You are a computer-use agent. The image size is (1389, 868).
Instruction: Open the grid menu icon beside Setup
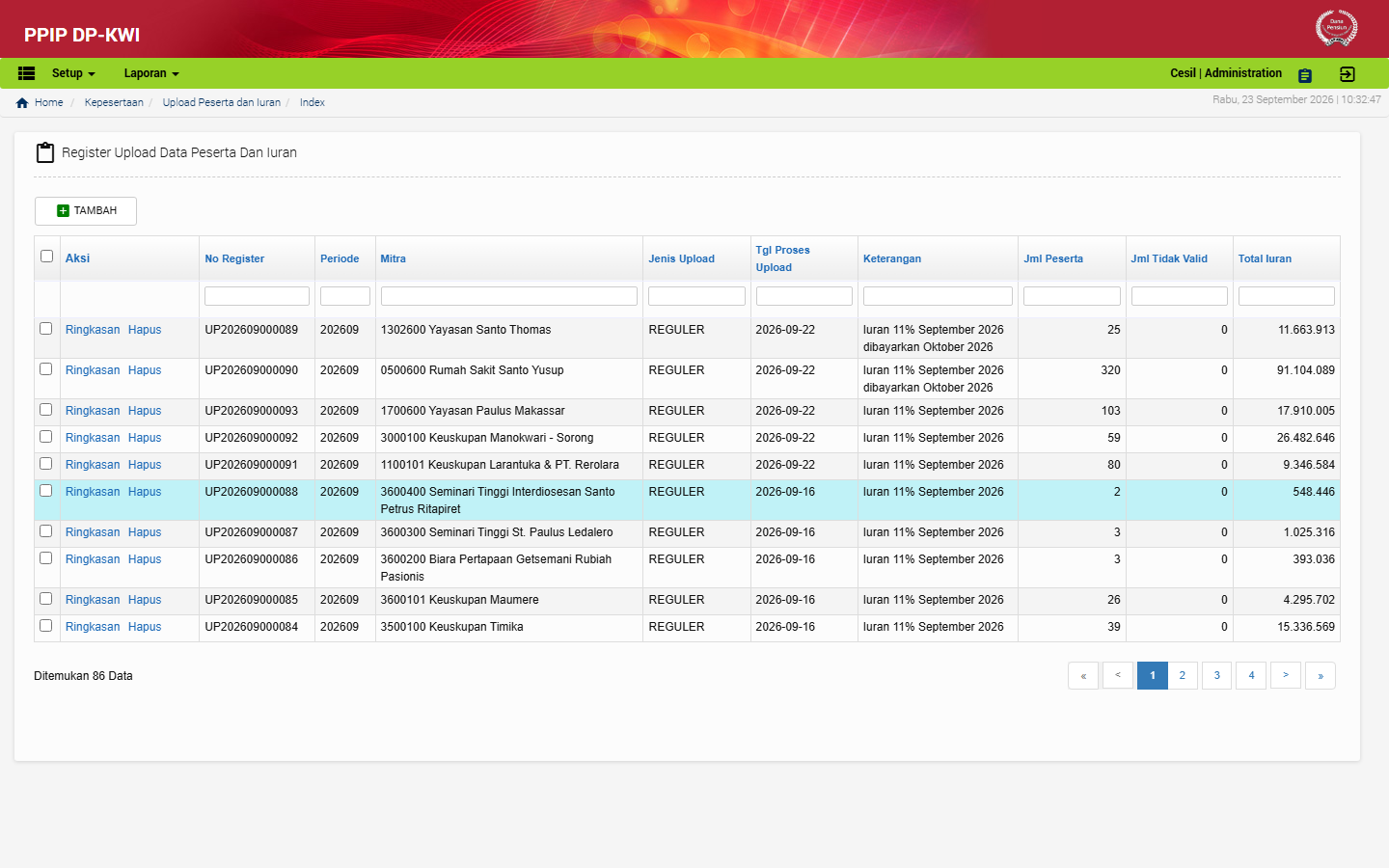click(x=27, y=73)
